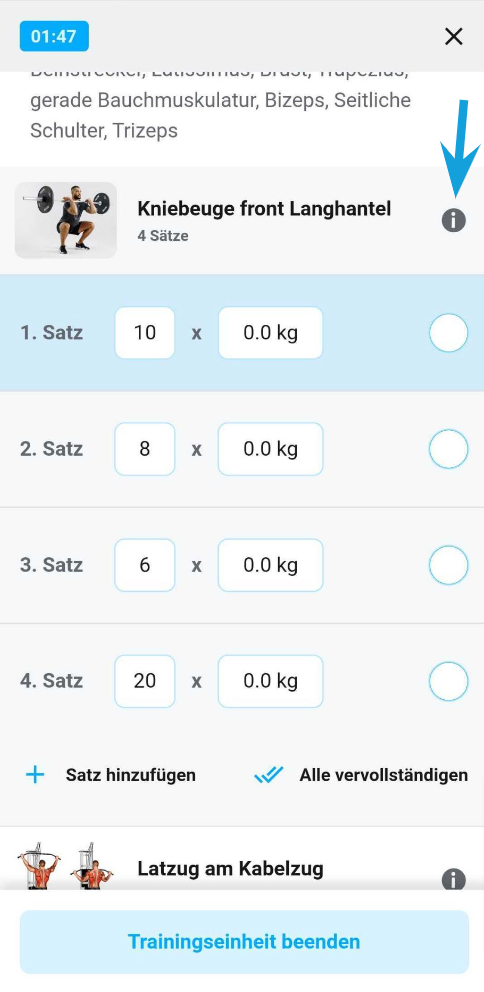Edit the repetitions field of 2. Satz
Viewport: 484px width, 992px height.
(145, 449)
